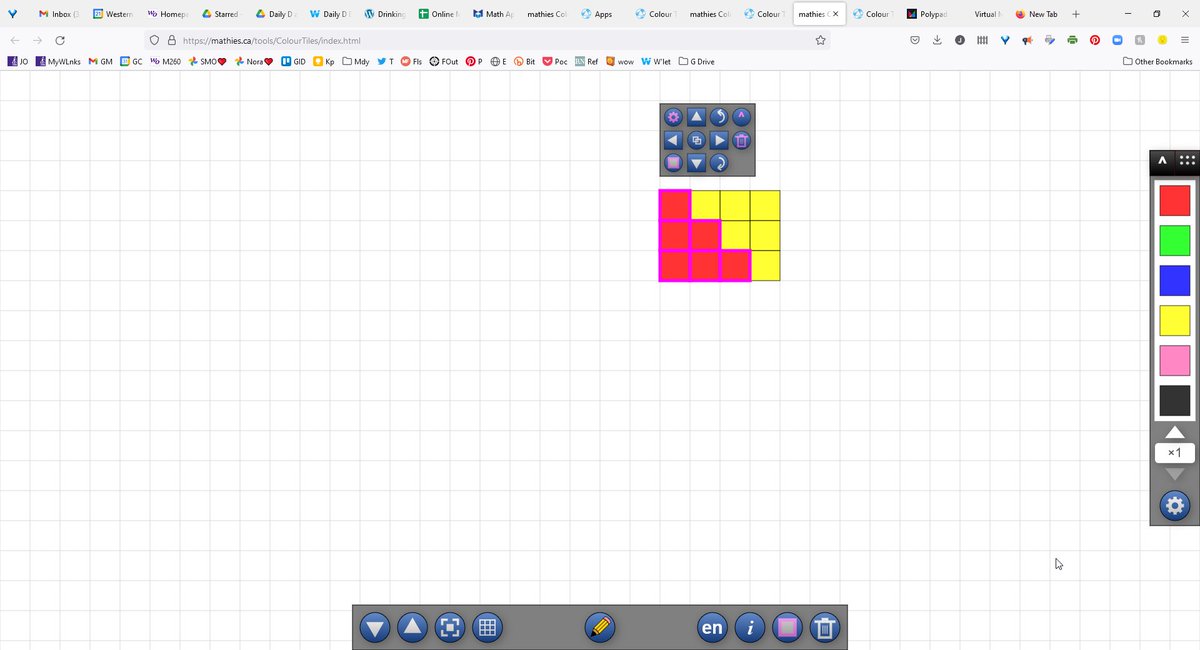Click the print extension icon in toolbar

1072,40
